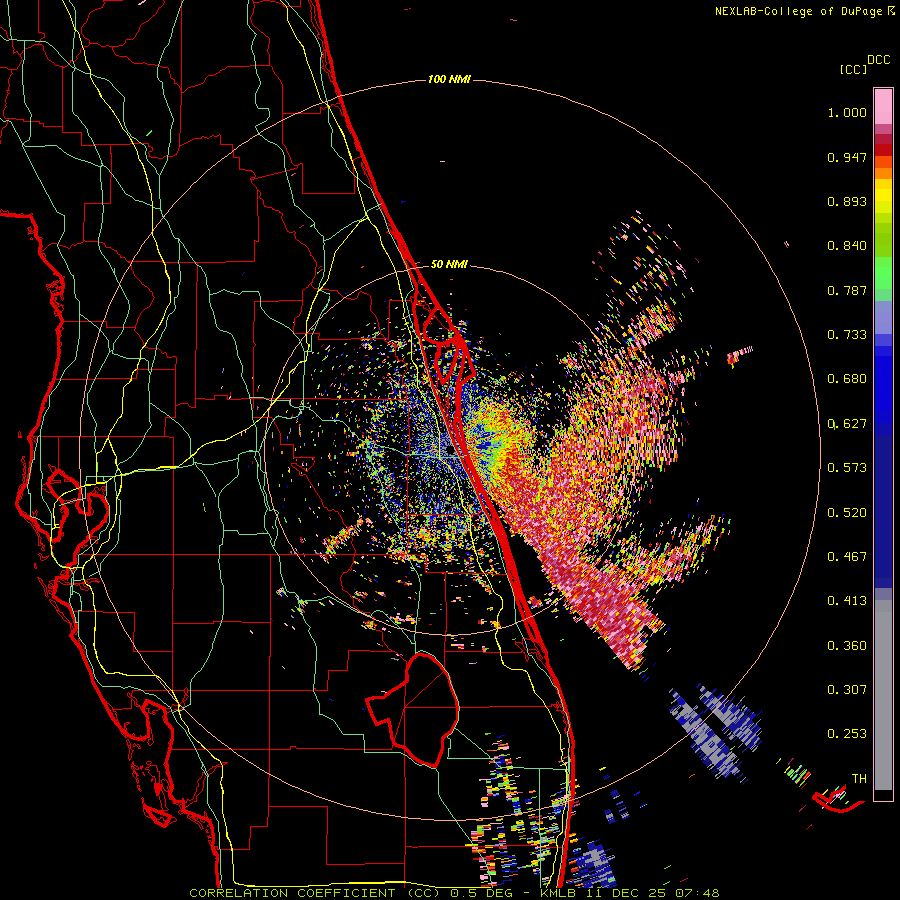
Task: Click the Grand Bahama island outline
Action: tap(839, 800)
